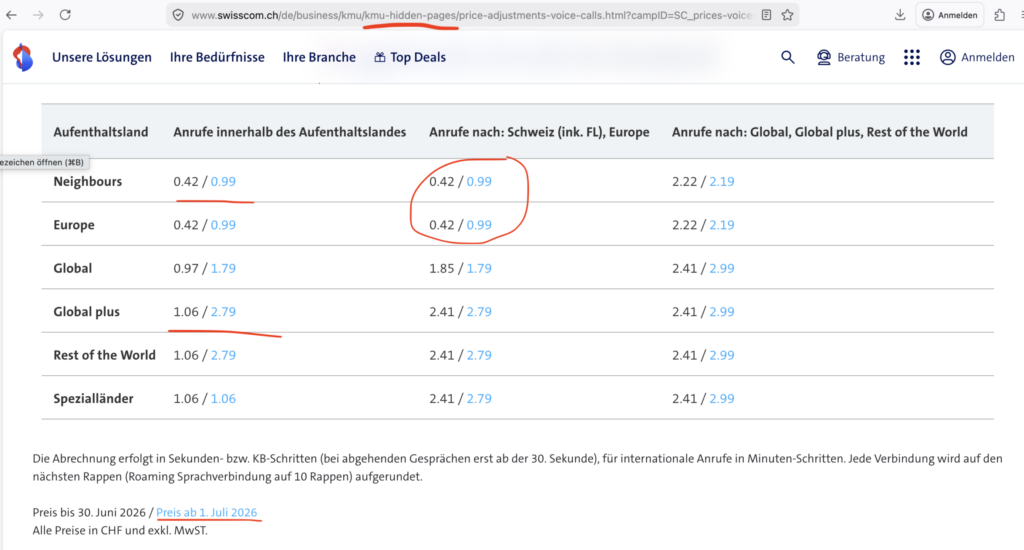Image resolution: width=1024 pixels, height=550 pixels.
Task: Click the gift icon next to Top Deals
Action: click(x=379, y=57)
